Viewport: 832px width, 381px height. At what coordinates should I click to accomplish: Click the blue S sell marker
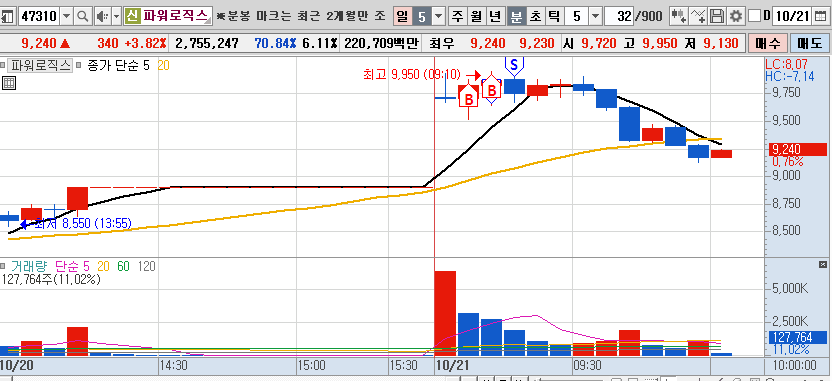(x=514, y=65)
